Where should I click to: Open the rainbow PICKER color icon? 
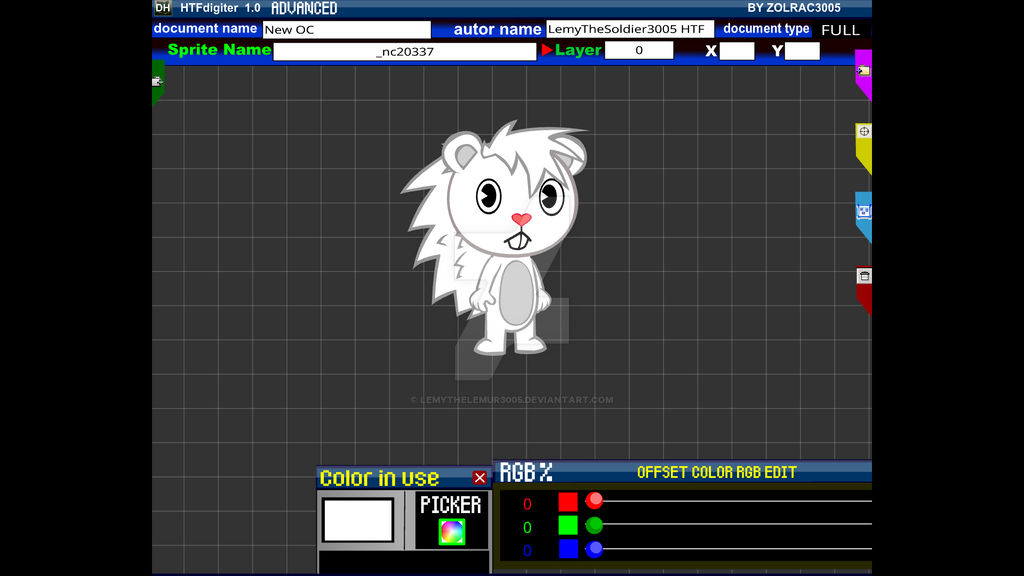click(451, 532)
